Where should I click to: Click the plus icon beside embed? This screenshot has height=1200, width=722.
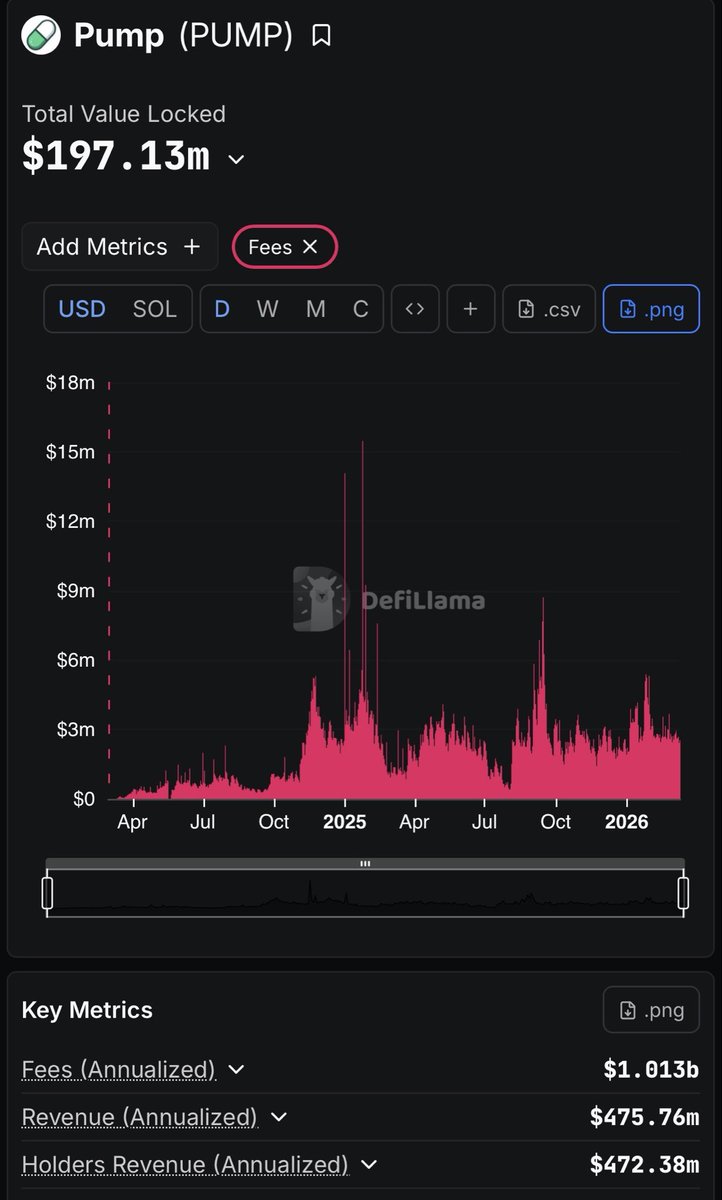(x=471, y=309)
